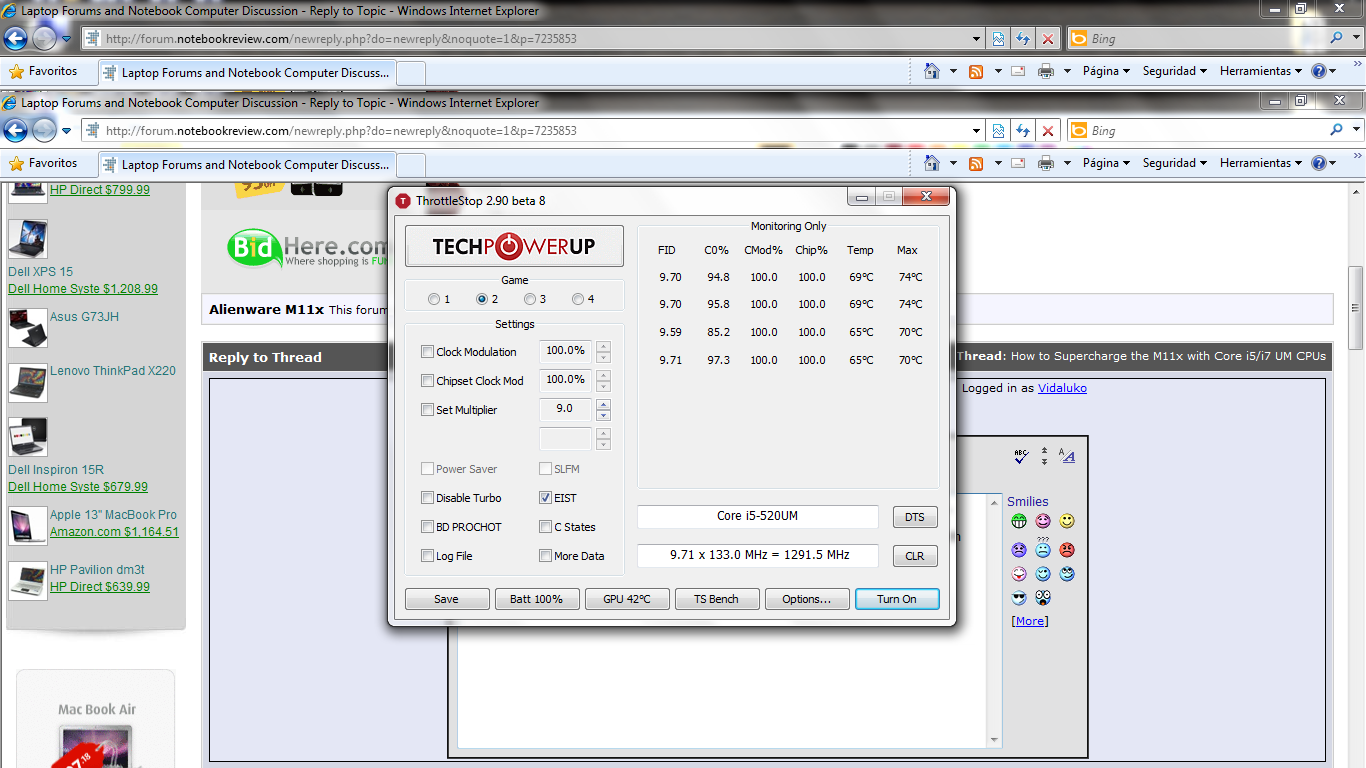Open the Bing search provider dropdown in lower browser
The image size is (1366, 768).
[1357, 130]
